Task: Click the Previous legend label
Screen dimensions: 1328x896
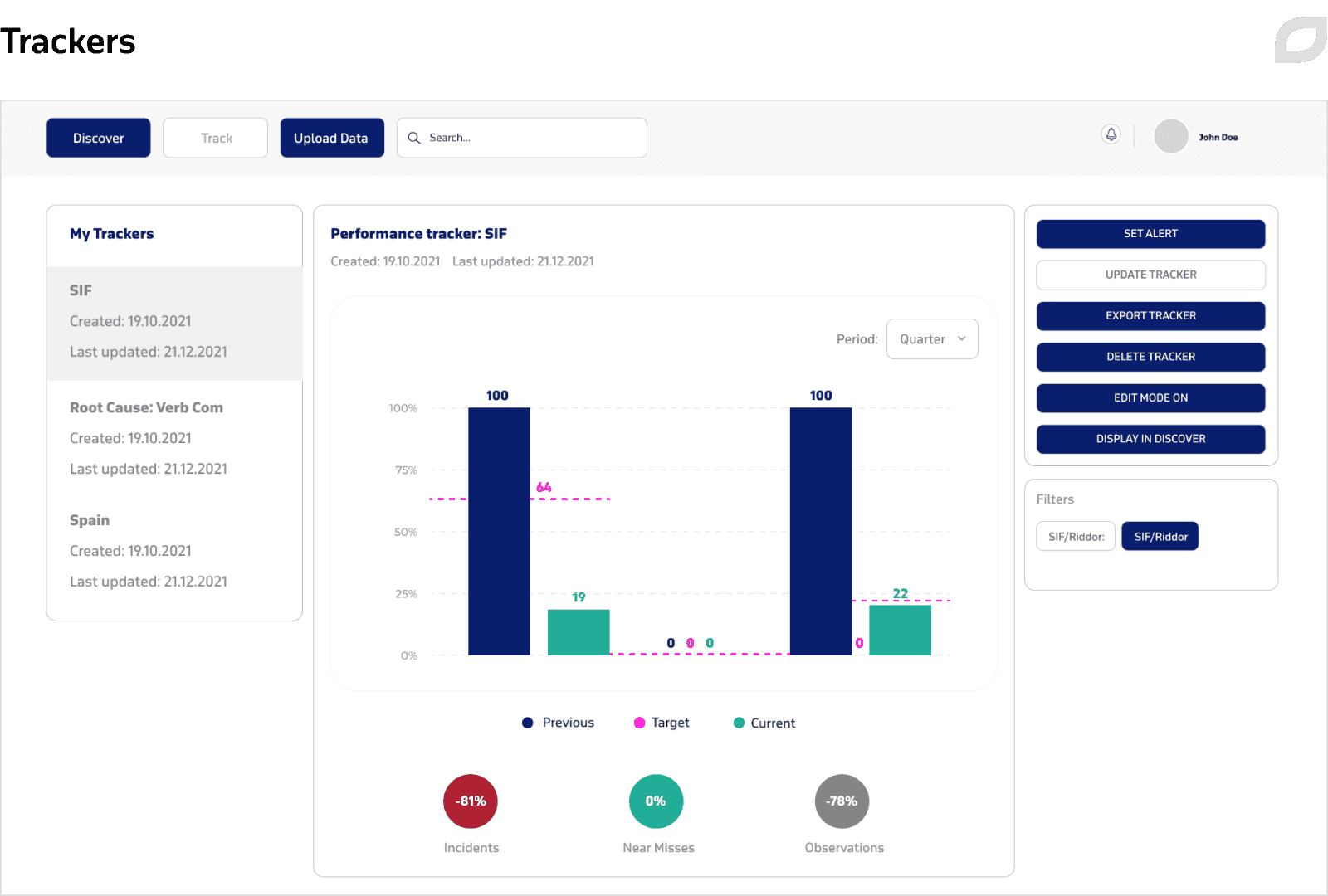Action: [569, 723]
